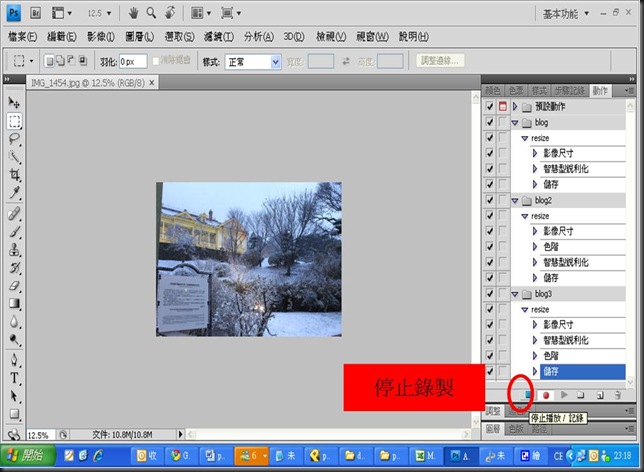The image size is (644, 472).
Task: Collapse the blog action set
Action: (x=515, y=122)
